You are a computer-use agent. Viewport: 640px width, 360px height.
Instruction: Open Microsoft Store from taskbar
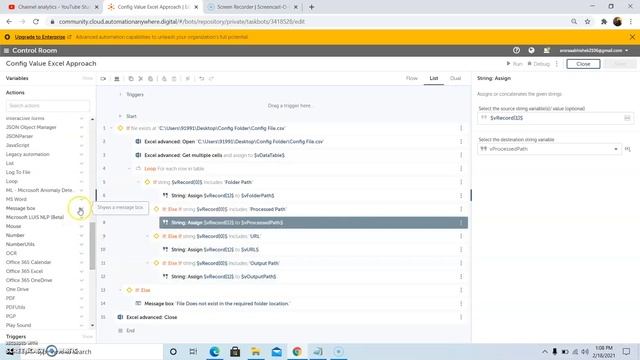click(x=235, y=351)
